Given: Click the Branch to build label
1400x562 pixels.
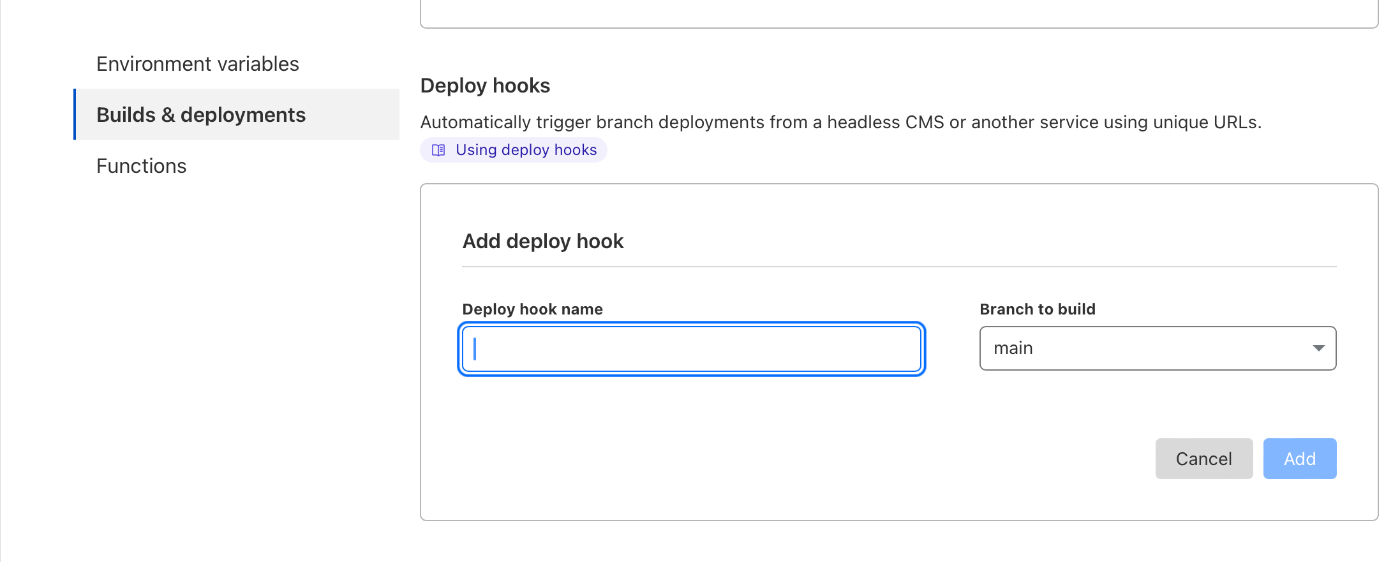Looking at the screenshot, I should click(1038, 309).
